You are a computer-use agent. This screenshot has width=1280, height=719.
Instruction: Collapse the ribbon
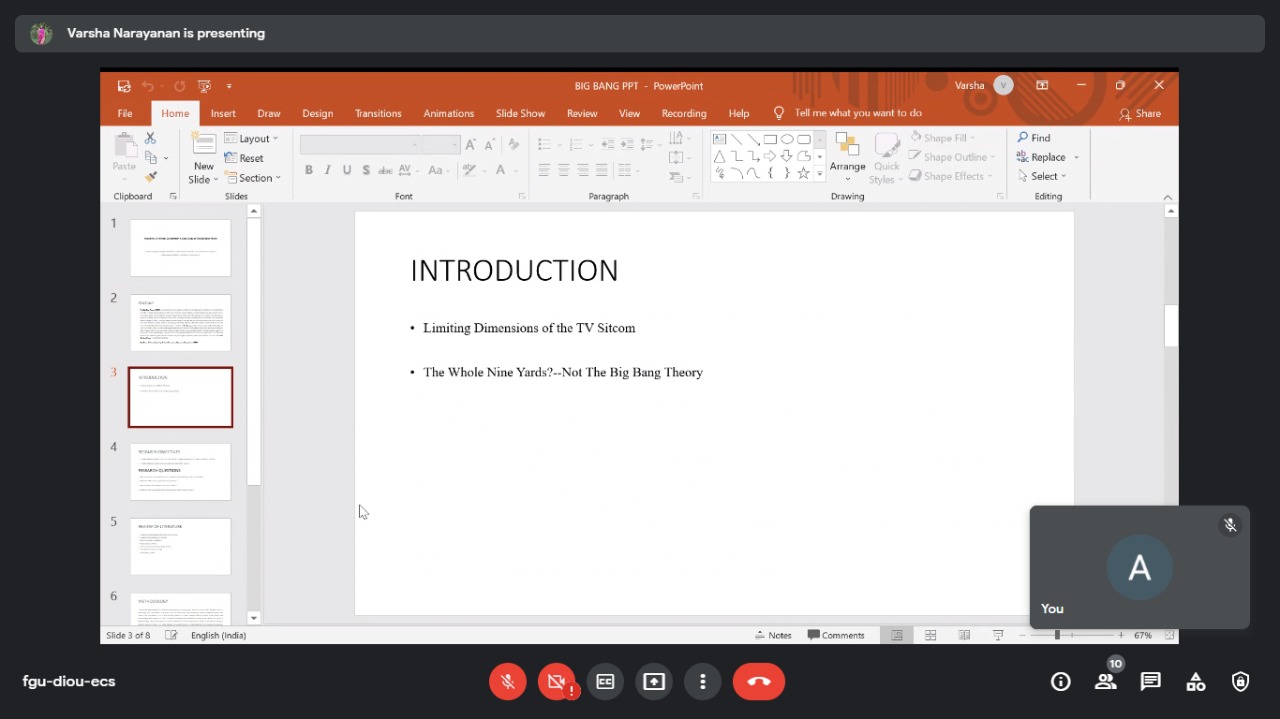click(x=1167, y=197)
